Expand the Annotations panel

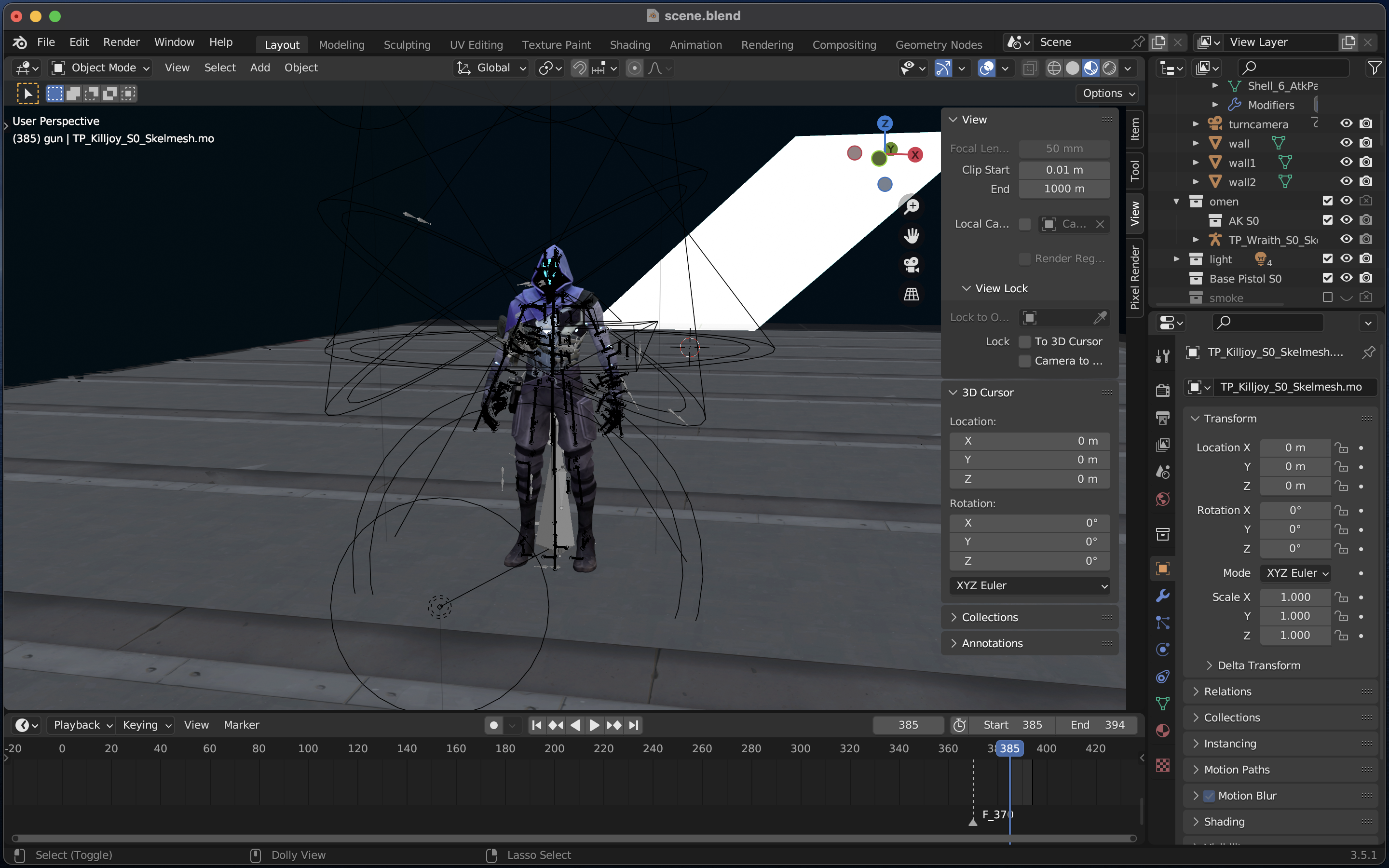tap(1030, 643)
